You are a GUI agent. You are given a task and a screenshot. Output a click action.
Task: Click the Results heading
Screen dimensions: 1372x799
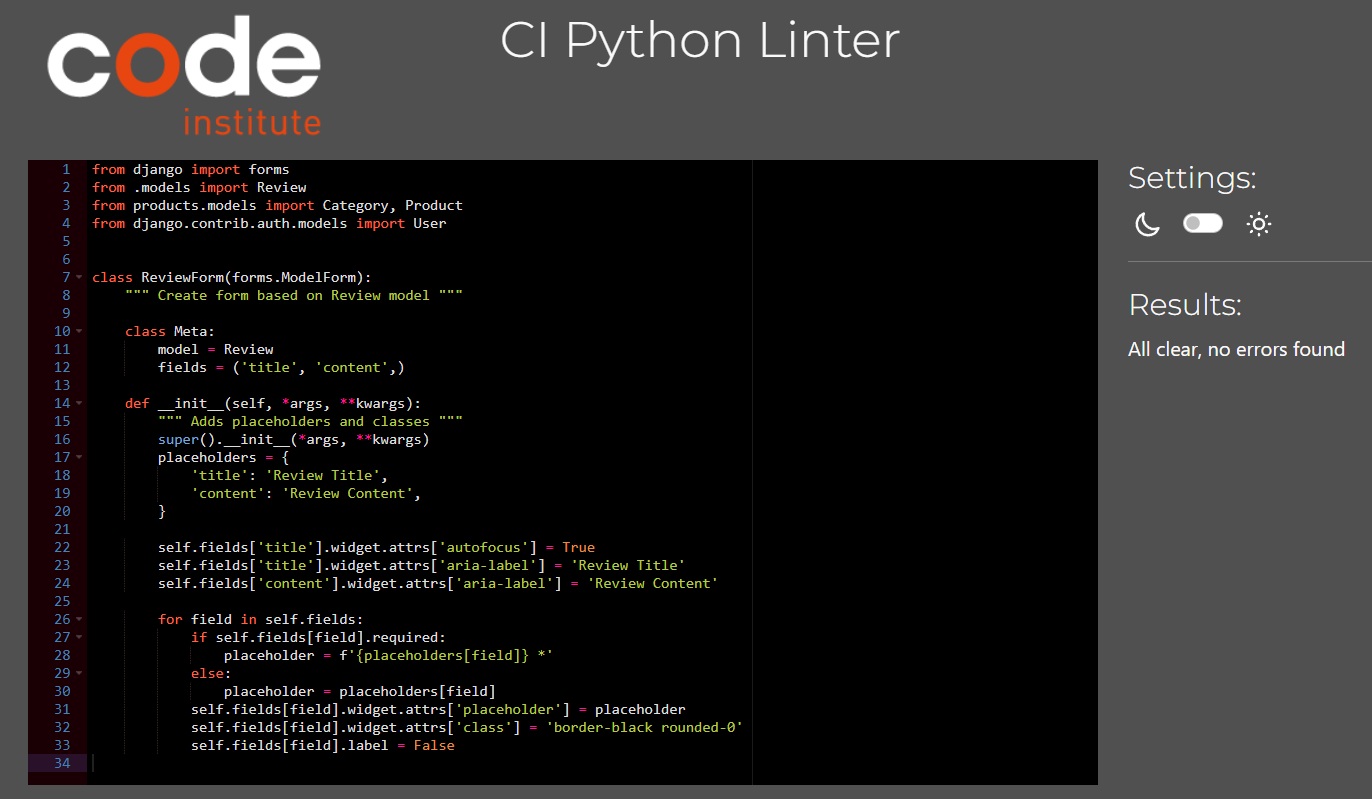click(x=1185, y=304)
